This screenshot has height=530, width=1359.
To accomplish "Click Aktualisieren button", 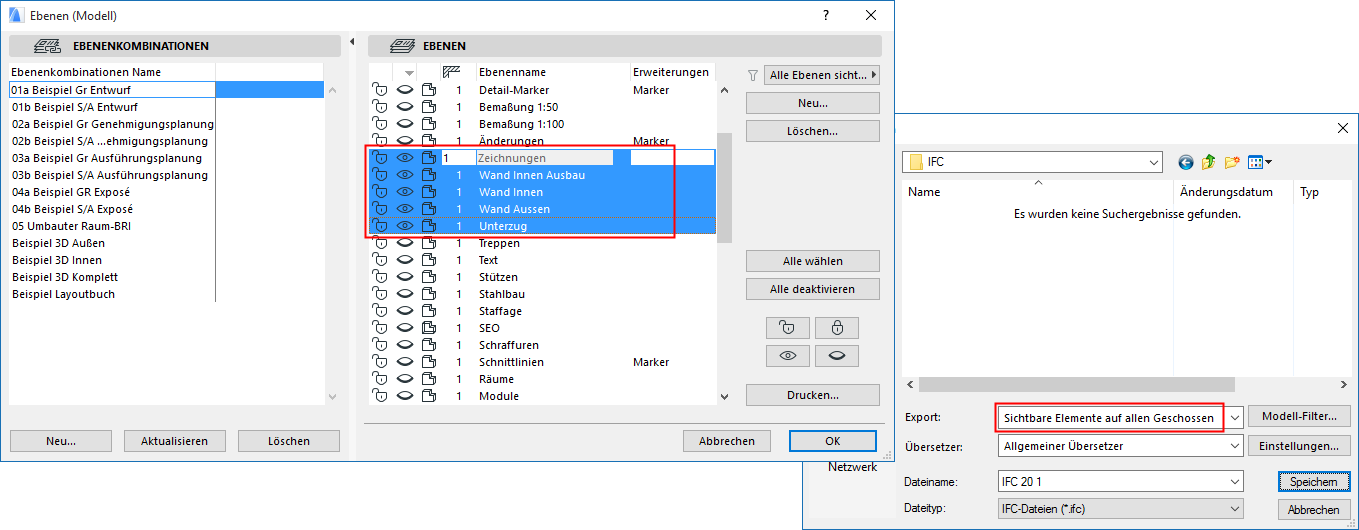I will (x=174, y=441).
